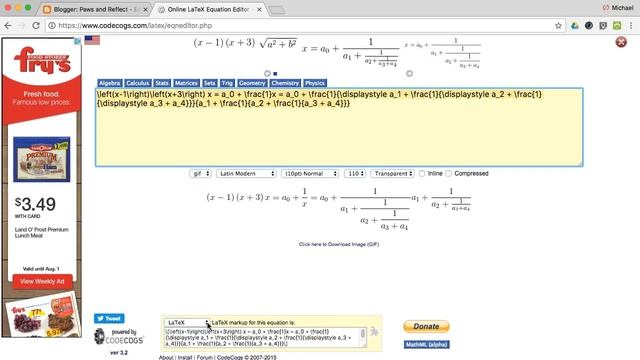Viewport: 640px width, 360px height.
Task: Click inside the yellow LaTeX input area
Action: pyautogui.click(x=339, y=127)
